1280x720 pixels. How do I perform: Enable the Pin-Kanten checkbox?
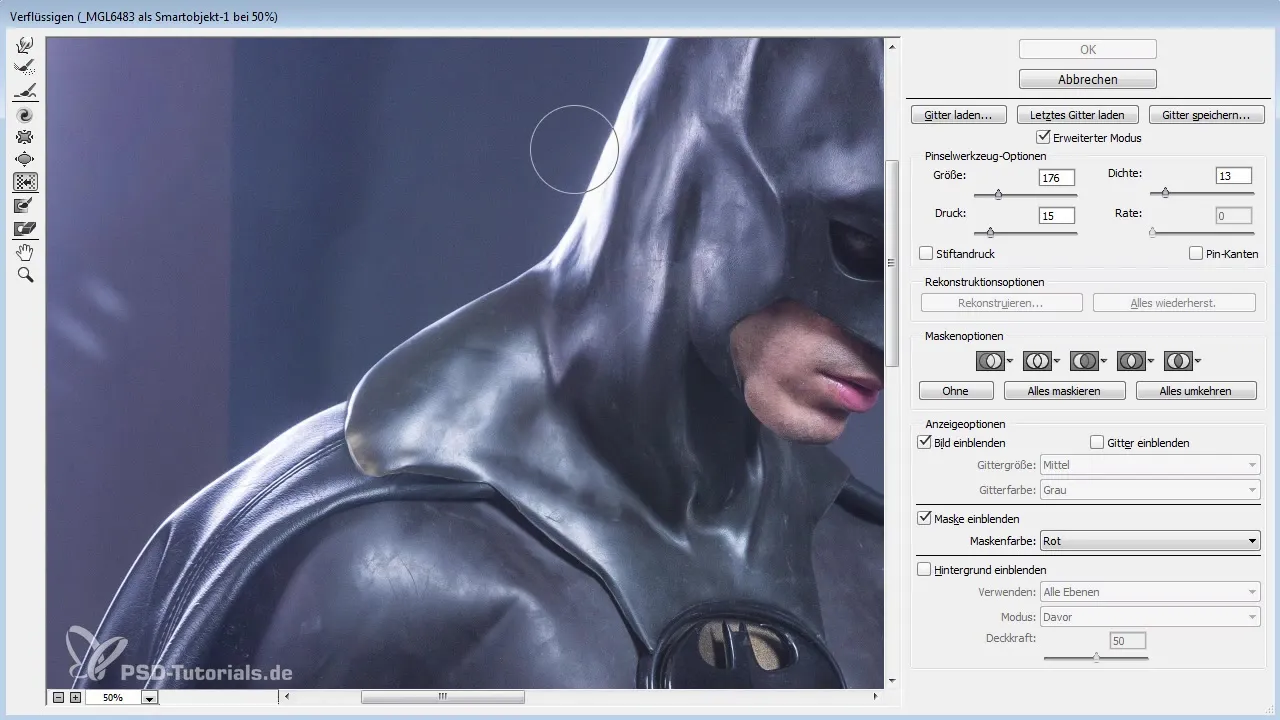pos(1196,254)
